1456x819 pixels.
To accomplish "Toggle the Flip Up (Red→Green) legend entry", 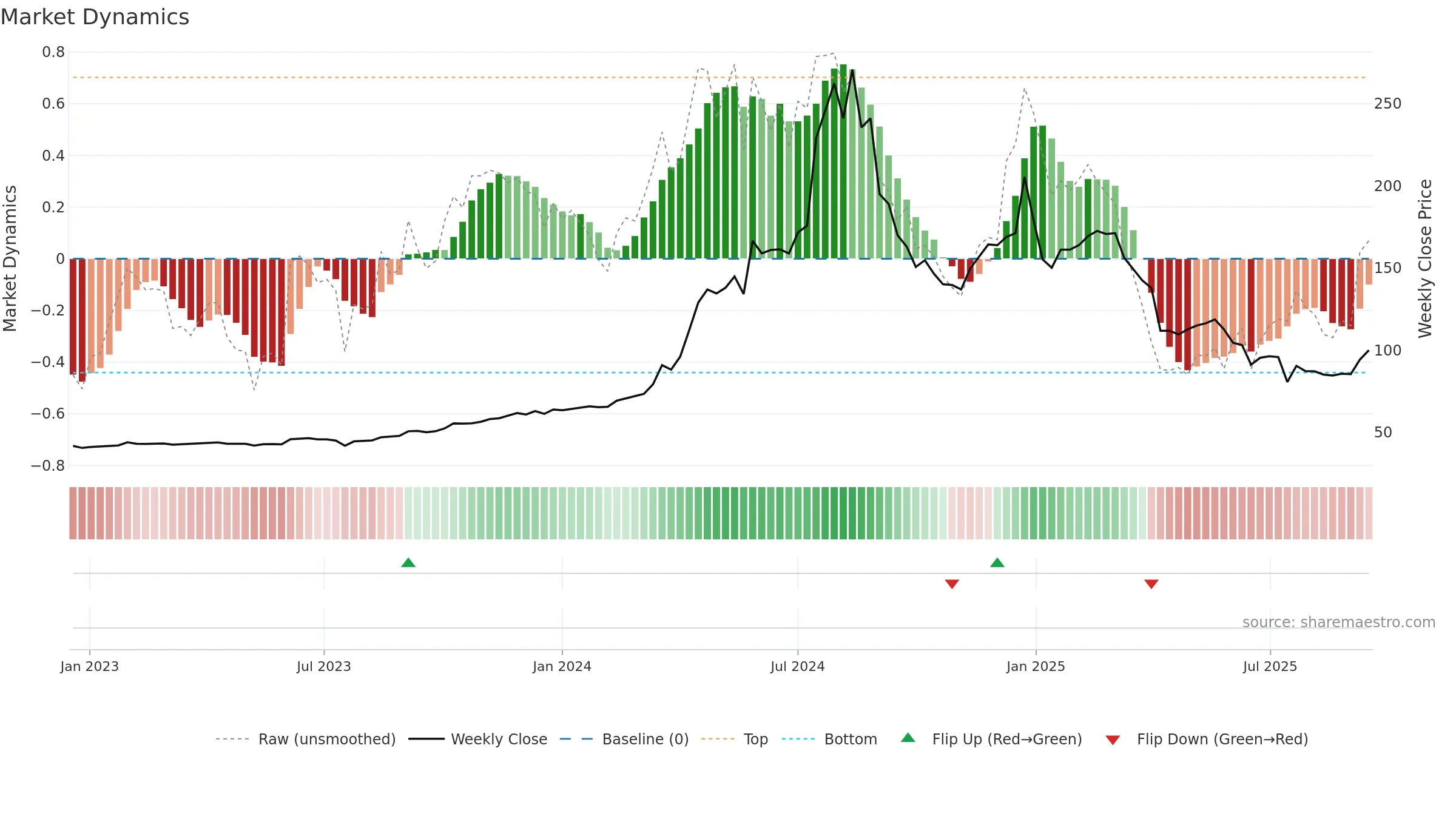I will (991, 739).
